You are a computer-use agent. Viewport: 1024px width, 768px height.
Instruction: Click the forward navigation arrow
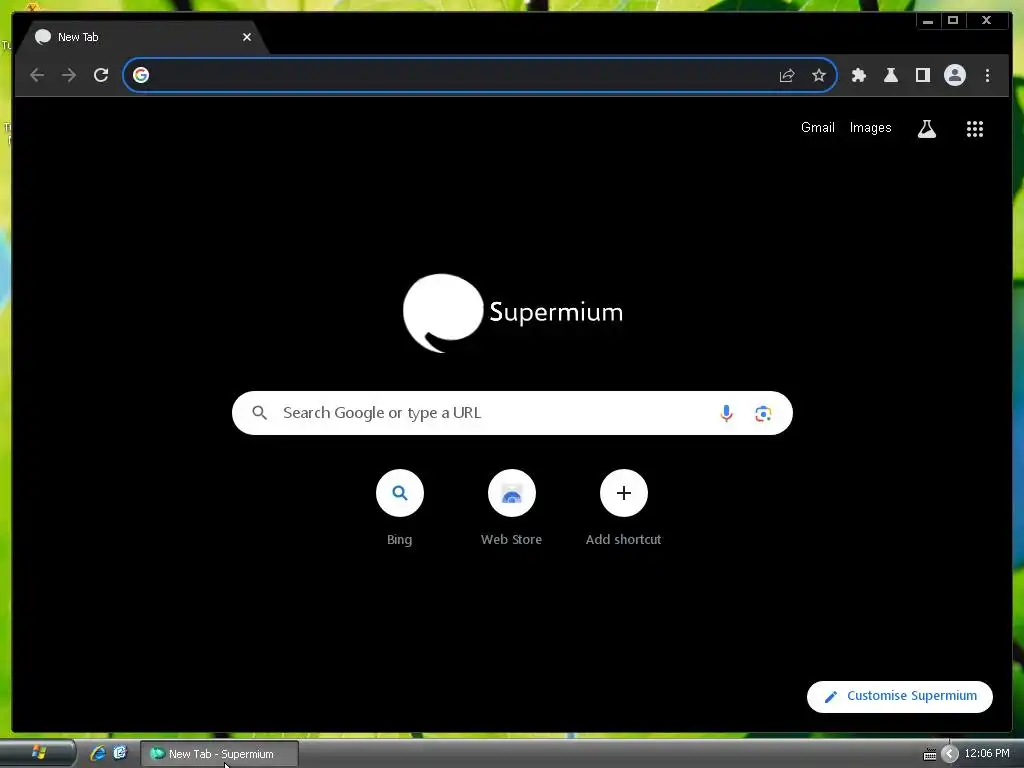69,75
